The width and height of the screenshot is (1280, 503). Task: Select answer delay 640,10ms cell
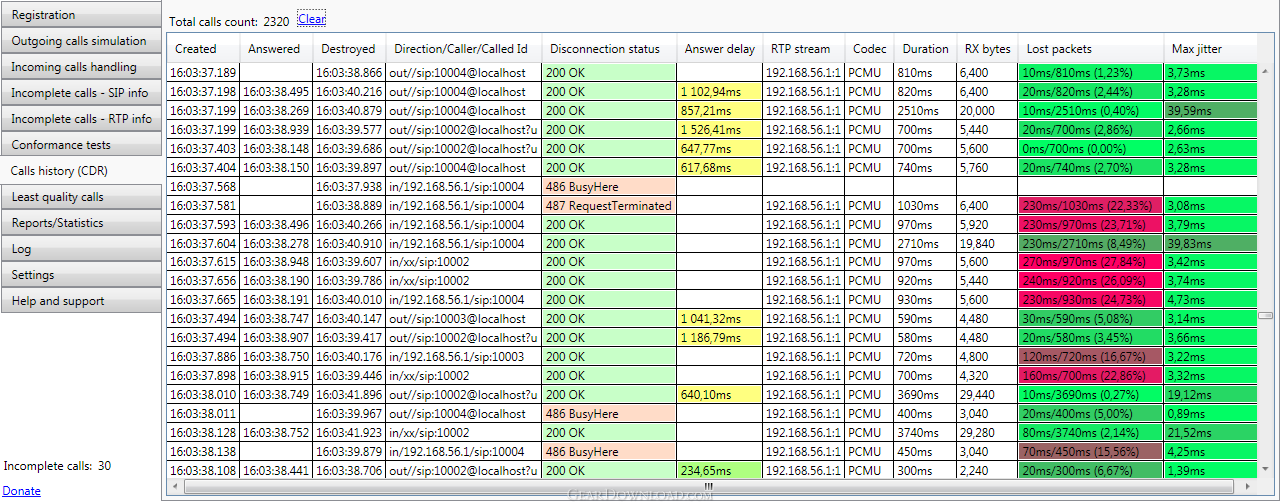(719, 394)
